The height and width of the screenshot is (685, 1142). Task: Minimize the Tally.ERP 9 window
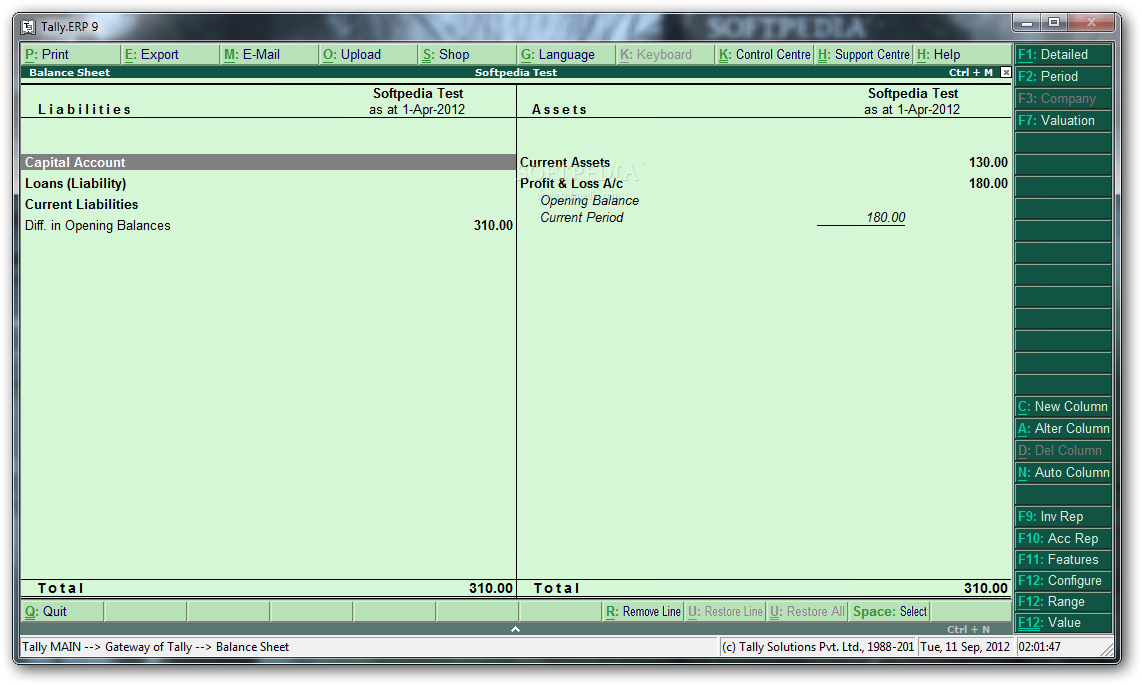click(x=1027, y=23)
